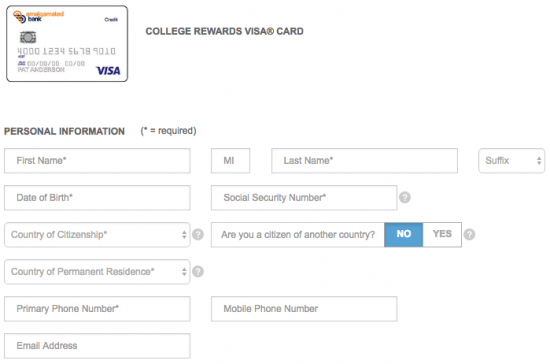This screenshot has height=364, width=550.
Task: Click the MI middle initial field
Action: pyautogui.click(x=230, y=161)
